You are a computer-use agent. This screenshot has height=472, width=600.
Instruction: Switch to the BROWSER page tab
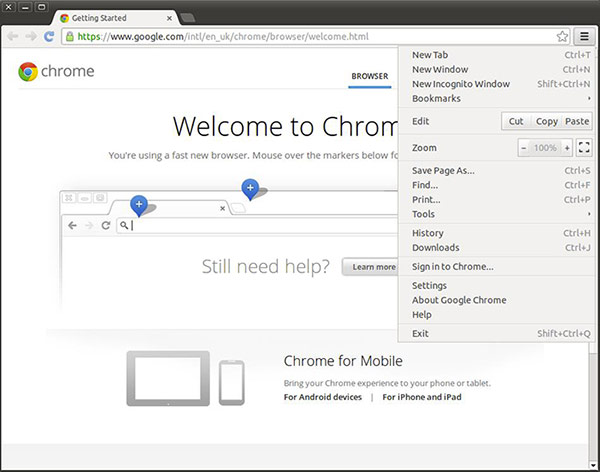point(370,76)
